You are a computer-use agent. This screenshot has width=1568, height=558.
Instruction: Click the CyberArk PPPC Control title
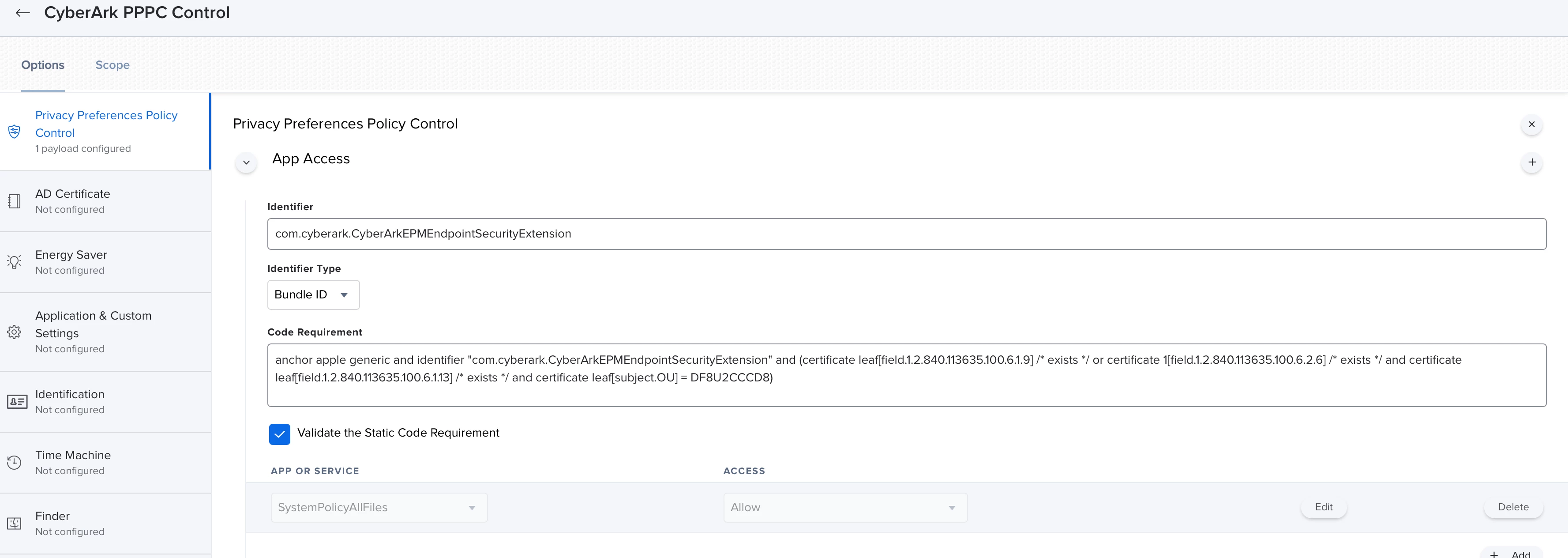coord(137,13)
